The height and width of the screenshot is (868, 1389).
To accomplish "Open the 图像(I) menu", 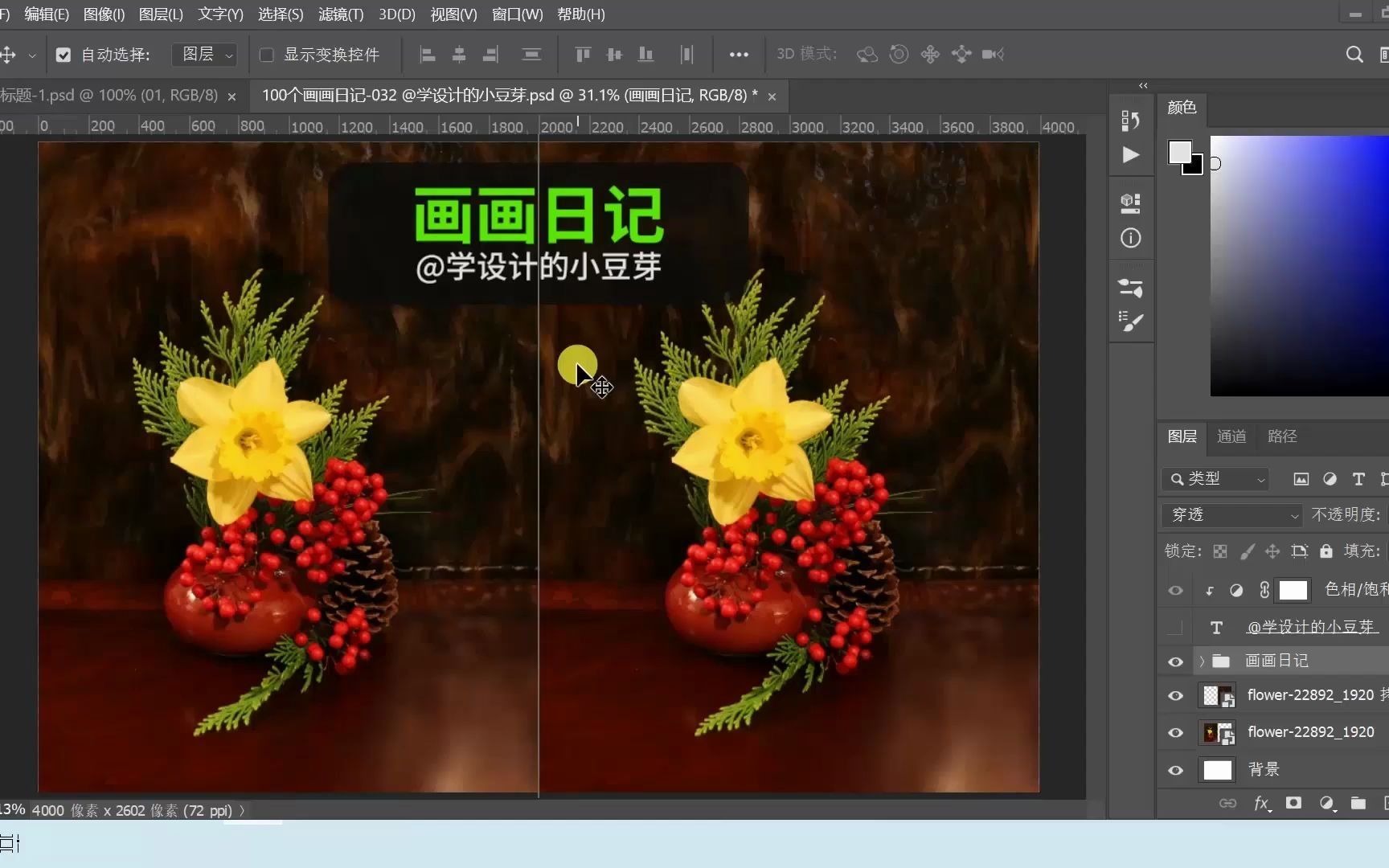I will click(104, 14).
